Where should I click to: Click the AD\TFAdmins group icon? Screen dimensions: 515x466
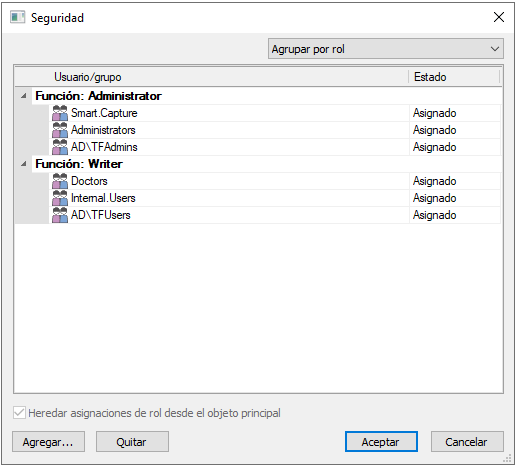[x=60, y=147]
